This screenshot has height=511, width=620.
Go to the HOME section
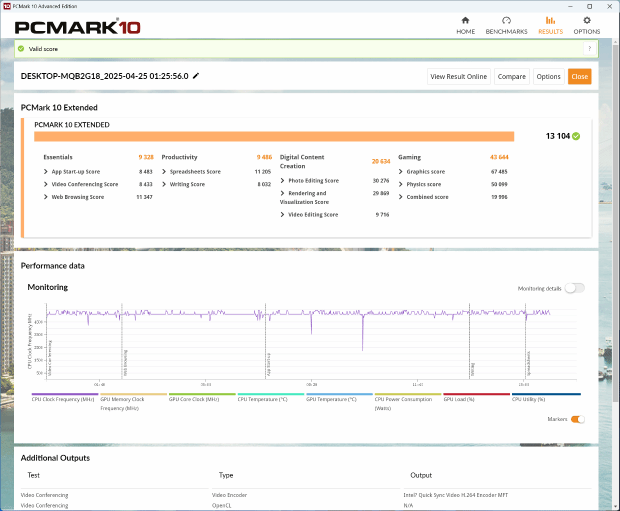[x=465, y=26]
